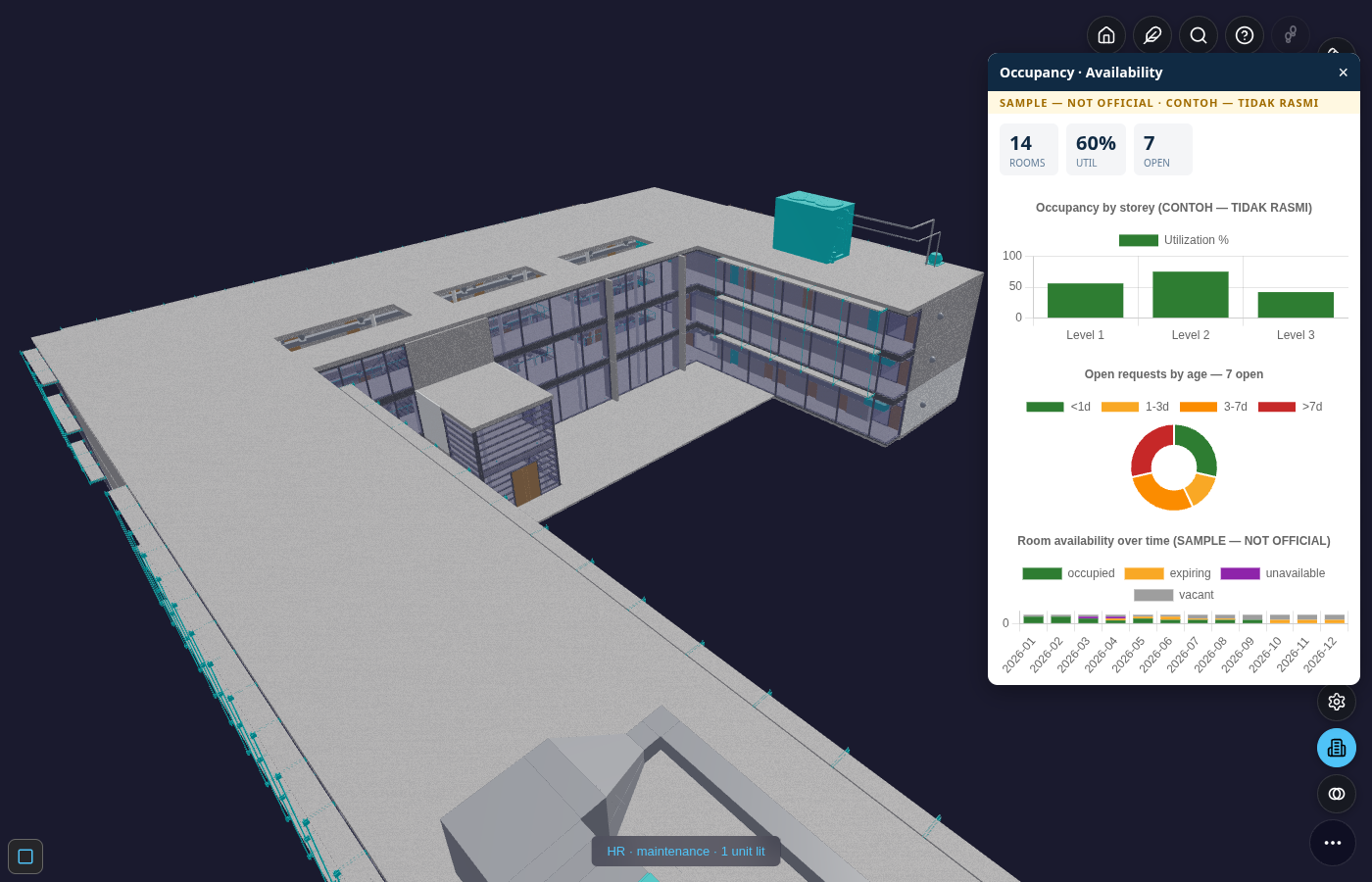Click the dark orange donut segment
The height and width of the screenshot is (882, 1372).
pos(1160,494)
